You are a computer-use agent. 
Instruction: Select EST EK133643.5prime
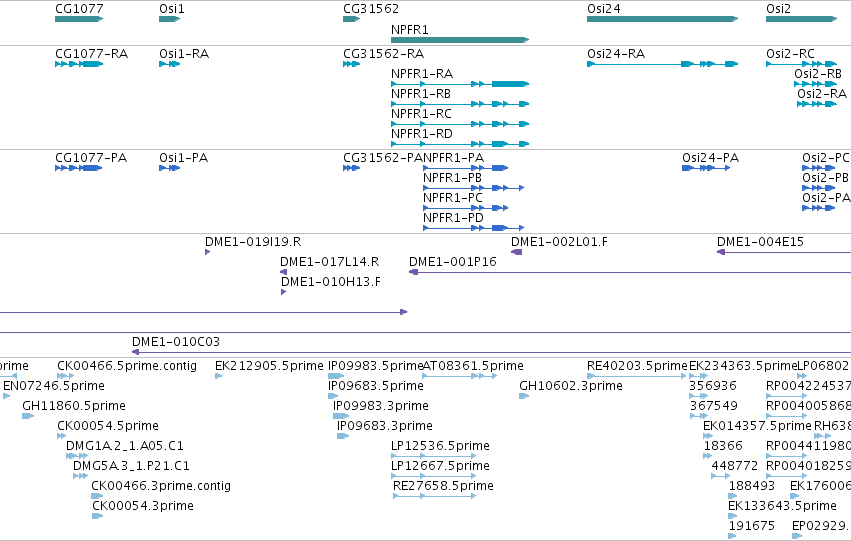tap(732, 517)
